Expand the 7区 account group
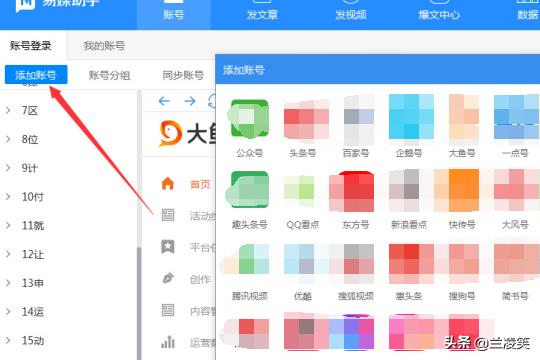This screenshot has height=360, width=540. point(8,110)
